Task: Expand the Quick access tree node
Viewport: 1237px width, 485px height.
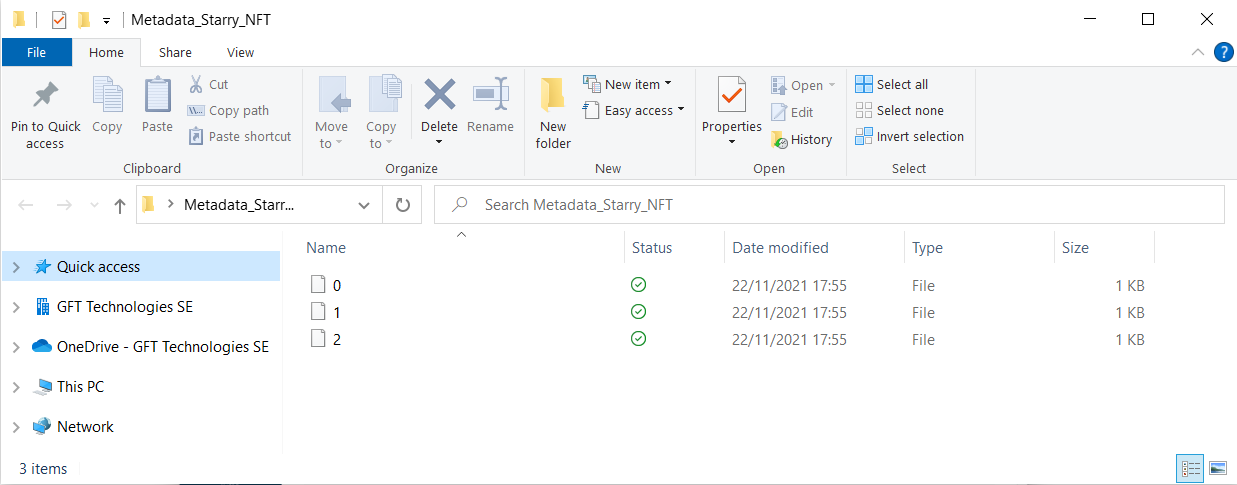Action: click(15, 267)
